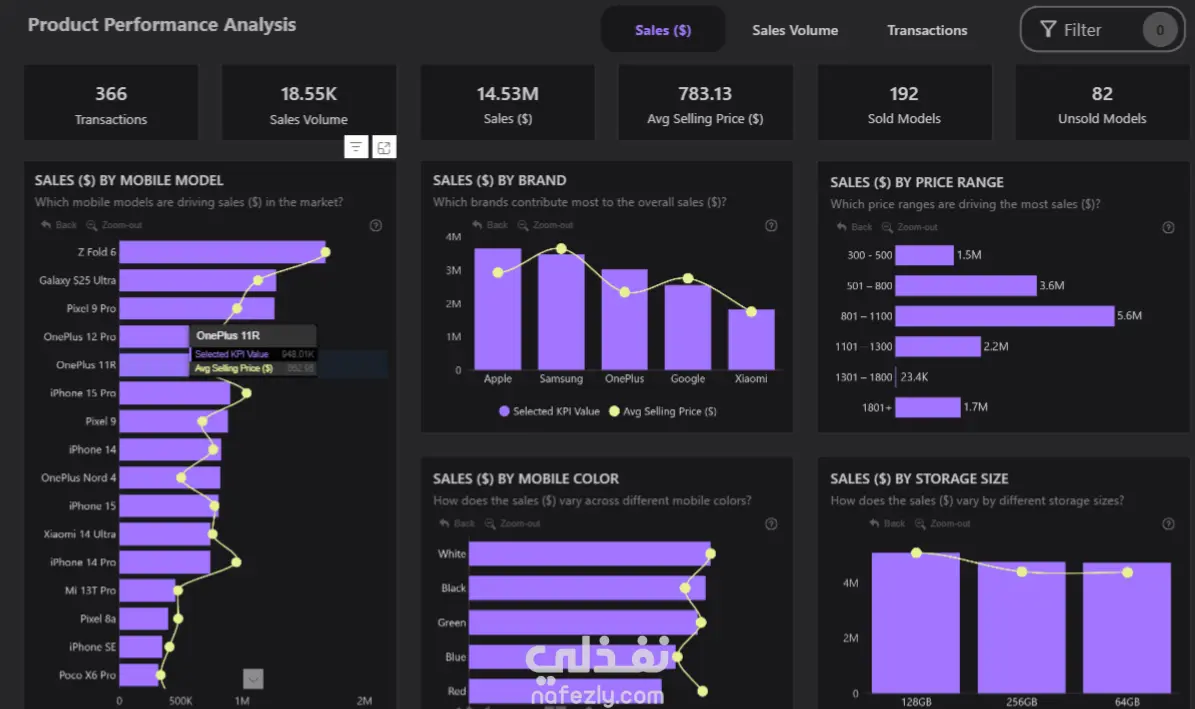Expand the scroll-down arrow in mobile model chart
Viewport: 1195px width, 709px height.
tap(253, 679)
